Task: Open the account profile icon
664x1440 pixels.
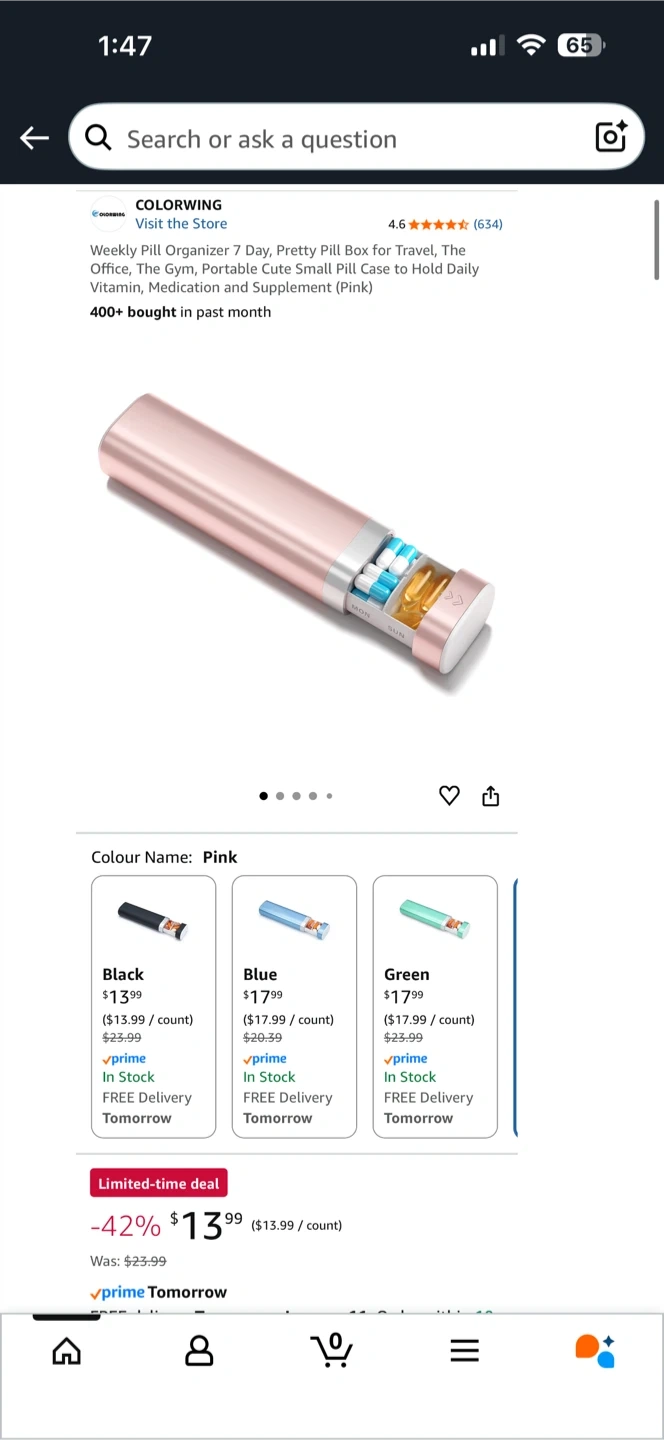Action: 199,1352
